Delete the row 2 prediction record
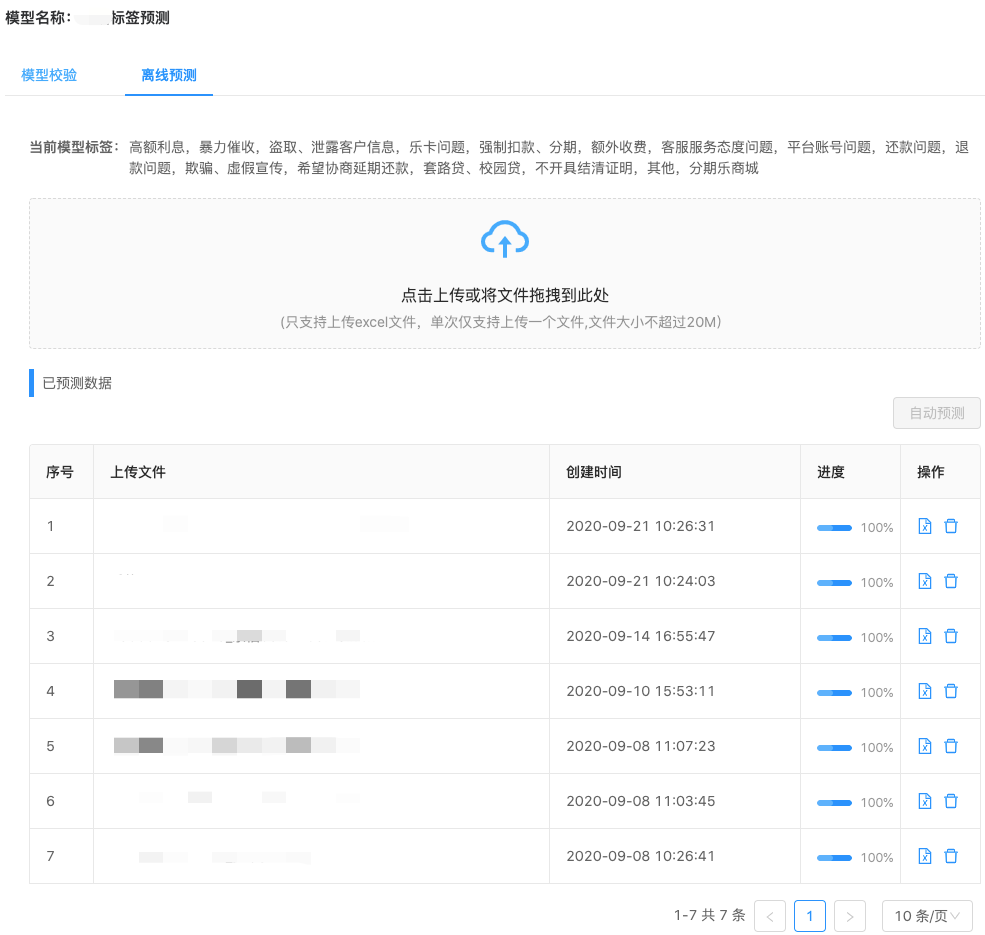This screenshot has height=935, width=985. click(951, 581)
